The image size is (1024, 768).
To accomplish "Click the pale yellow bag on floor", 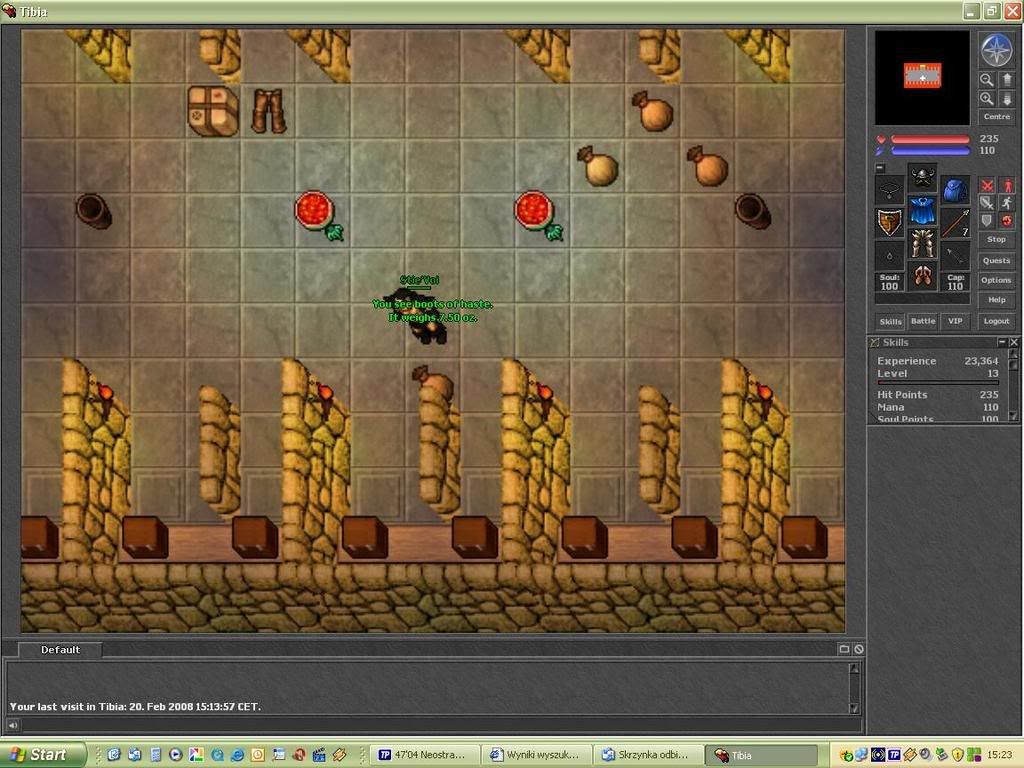I will tap(597, 166).
